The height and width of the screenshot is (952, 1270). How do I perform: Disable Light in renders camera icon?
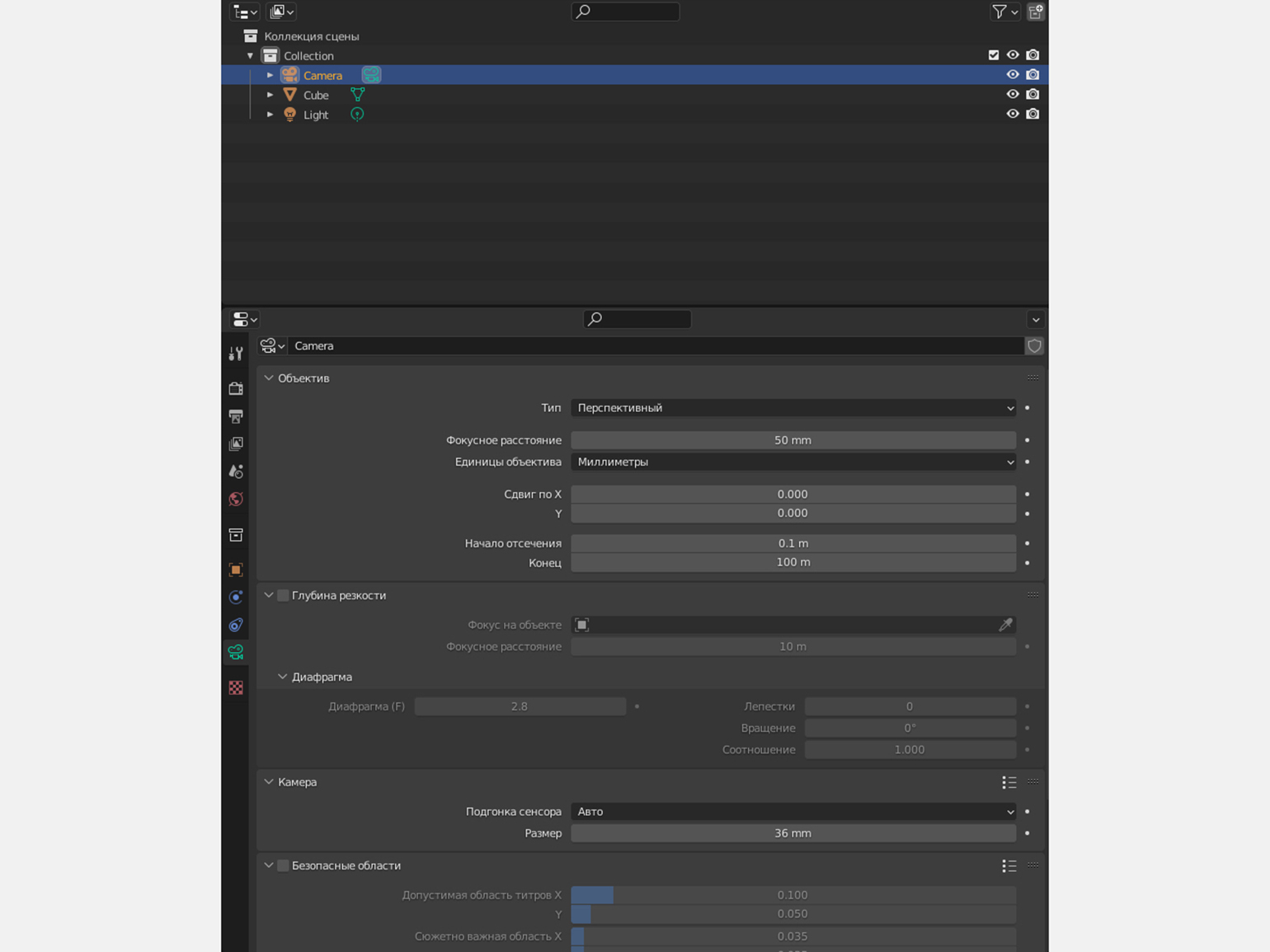(x=1032, y=115)
